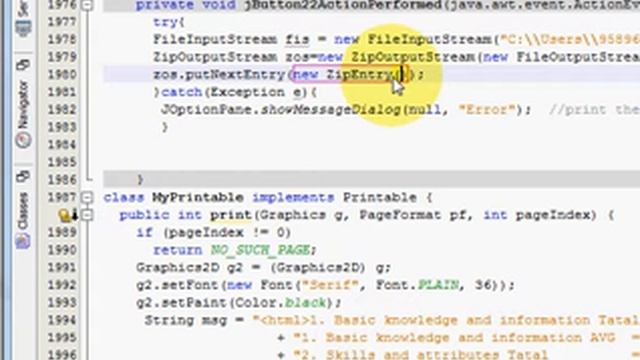640x360 pixels.
Task: Click the 'implements' keyword
Action: click(293, 198)
